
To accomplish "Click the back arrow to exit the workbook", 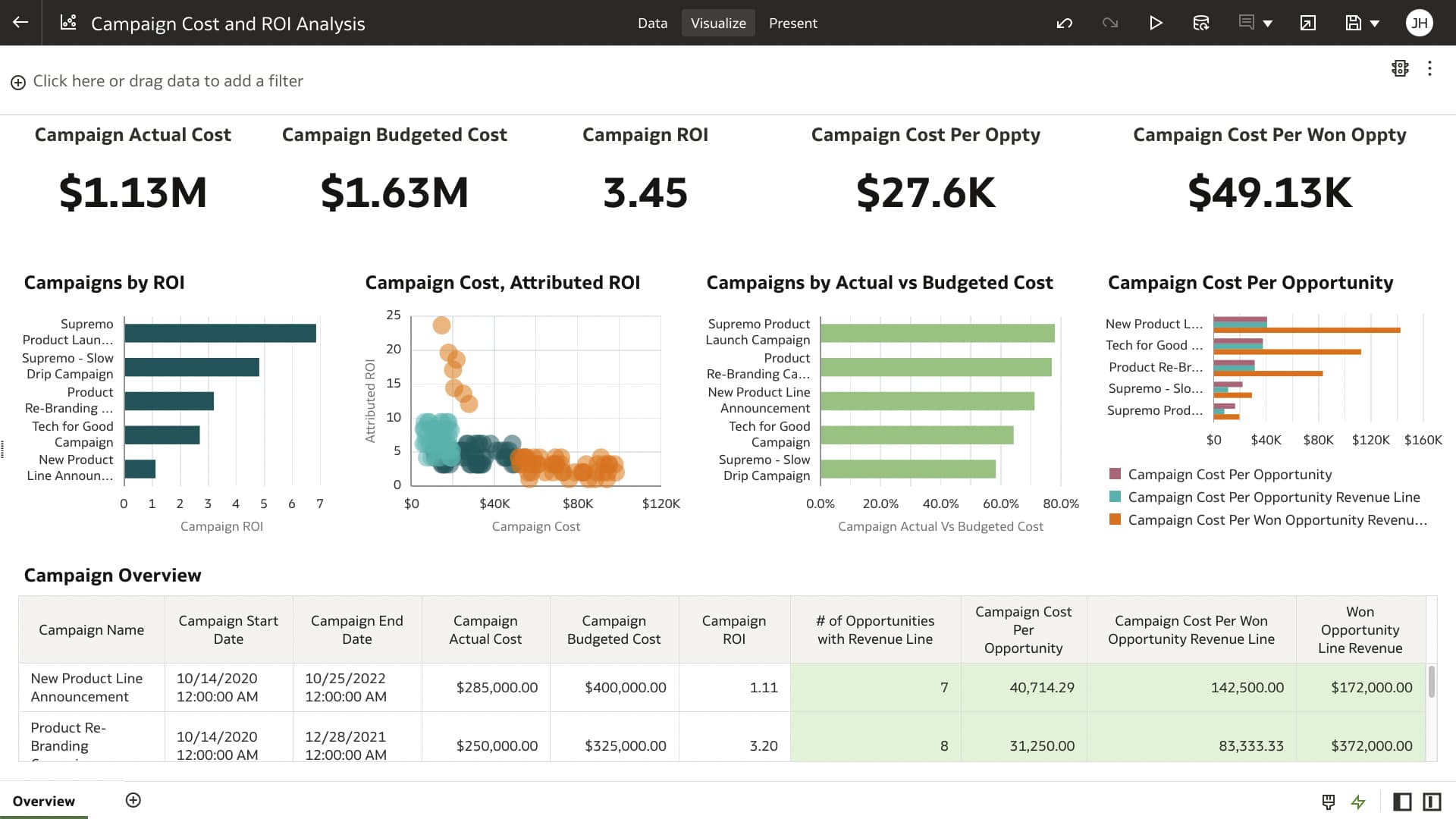I will pyautogui.click(x=20, y=22).
